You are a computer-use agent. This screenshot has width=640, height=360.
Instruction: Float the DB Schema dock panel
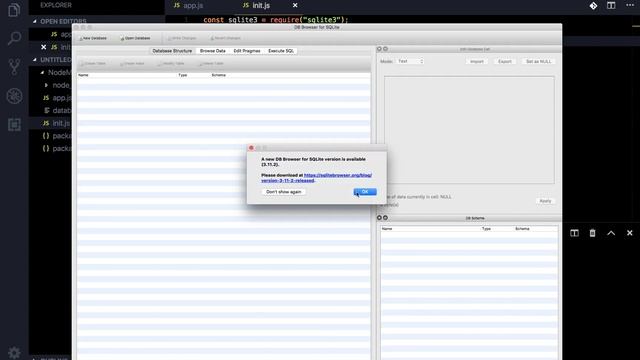(x=385, y=218)
